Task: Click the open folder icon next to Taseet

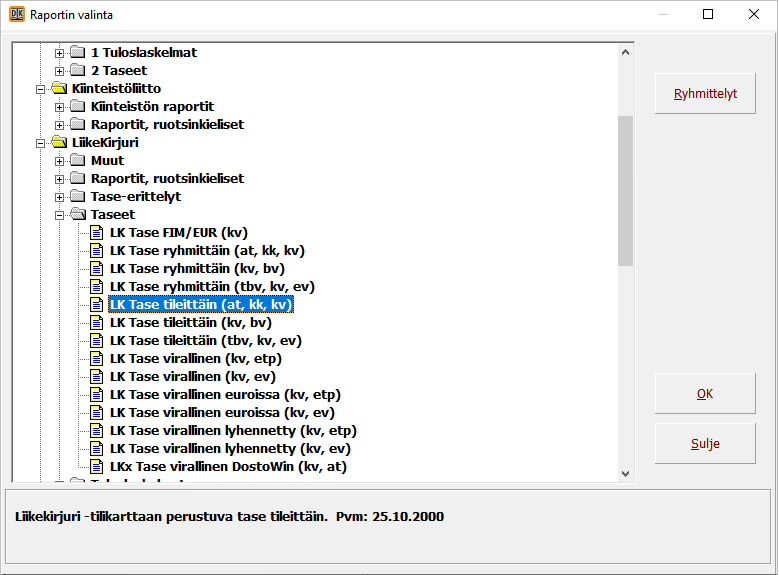Action: [78, 215]
